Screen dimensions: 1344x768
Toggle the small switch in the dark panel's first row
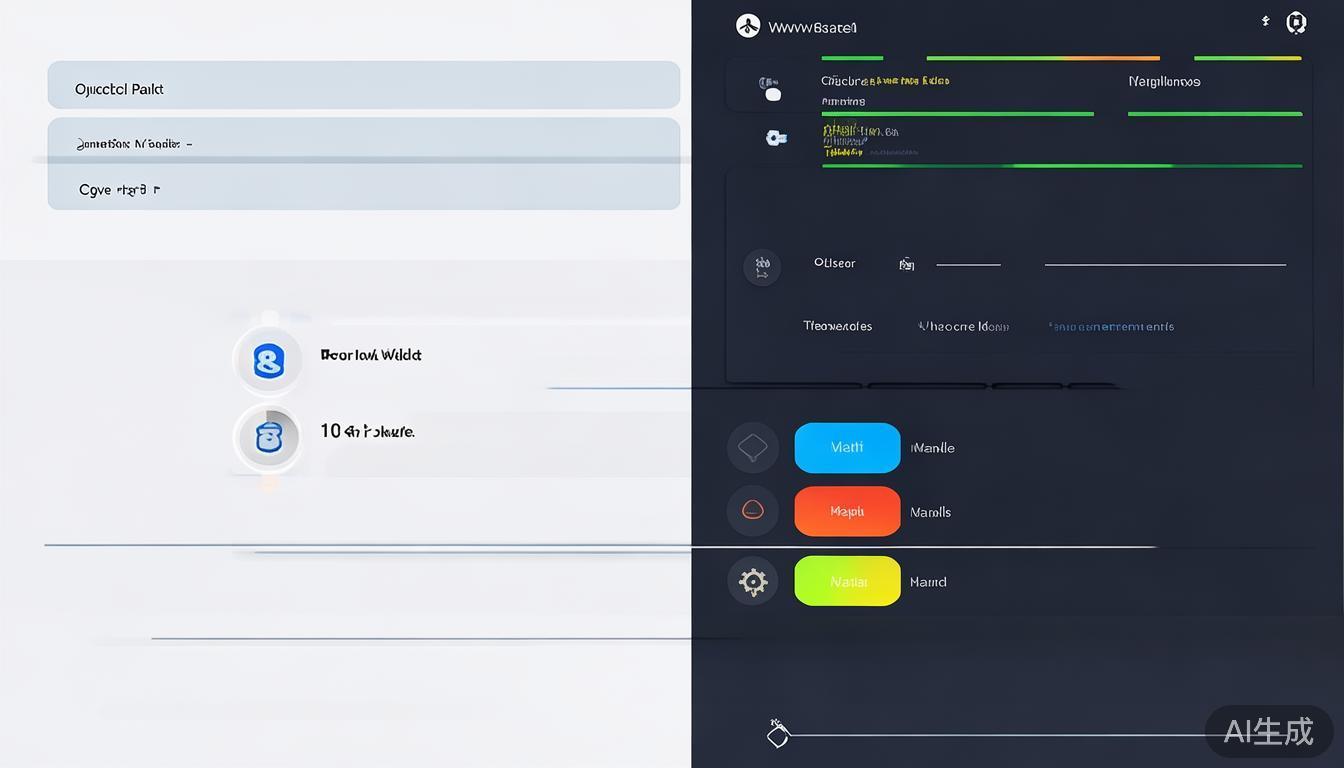click(x=769, y=89)
